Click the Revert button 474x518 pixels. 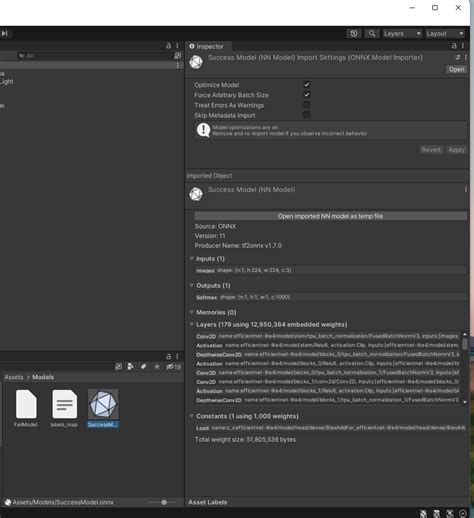(431, 150)
